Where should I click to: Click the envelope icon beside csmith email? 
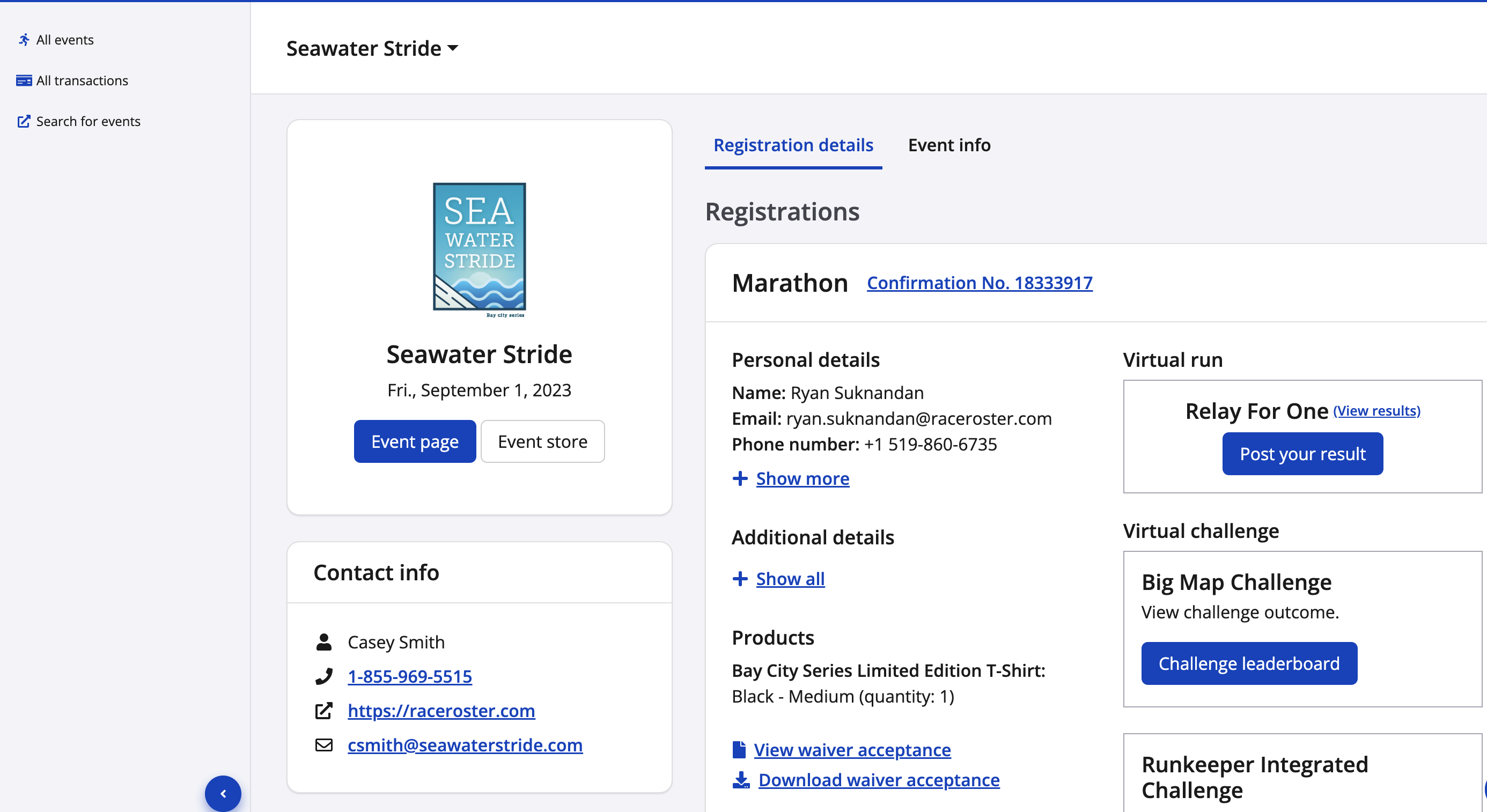pos(324,745)
